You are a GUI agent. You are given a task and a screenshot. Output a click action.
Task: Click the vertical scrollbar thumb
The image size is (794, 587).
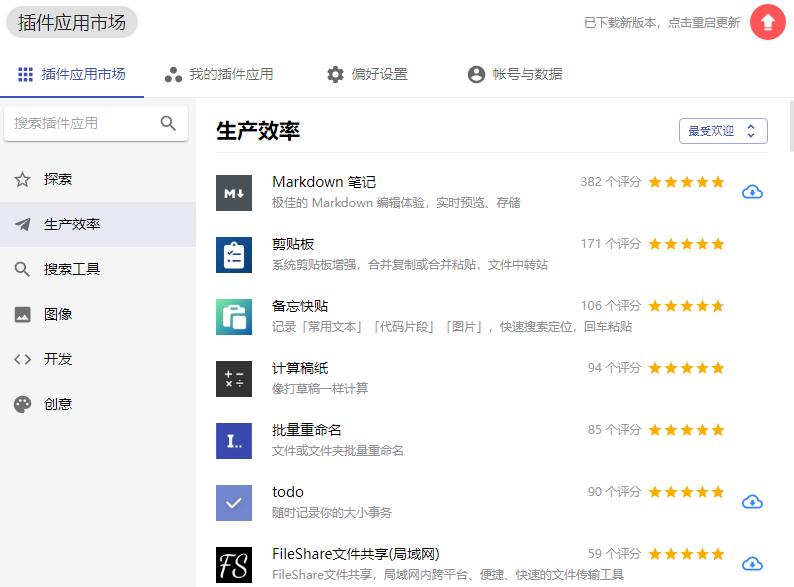pyautogui.click(x=791, y=126)
